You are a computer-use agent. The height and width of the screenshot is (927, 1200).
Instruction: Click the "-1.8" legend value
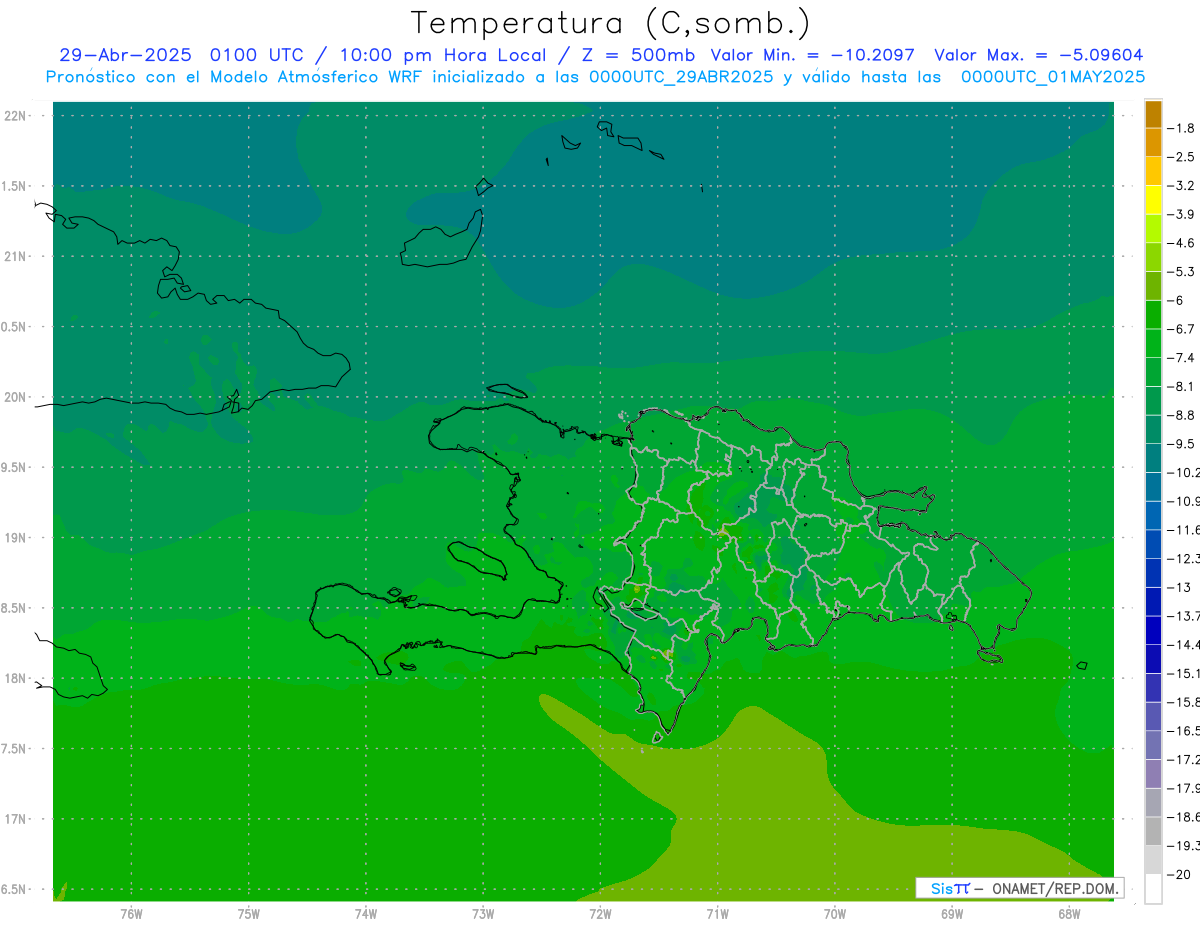coord(1181,128)
